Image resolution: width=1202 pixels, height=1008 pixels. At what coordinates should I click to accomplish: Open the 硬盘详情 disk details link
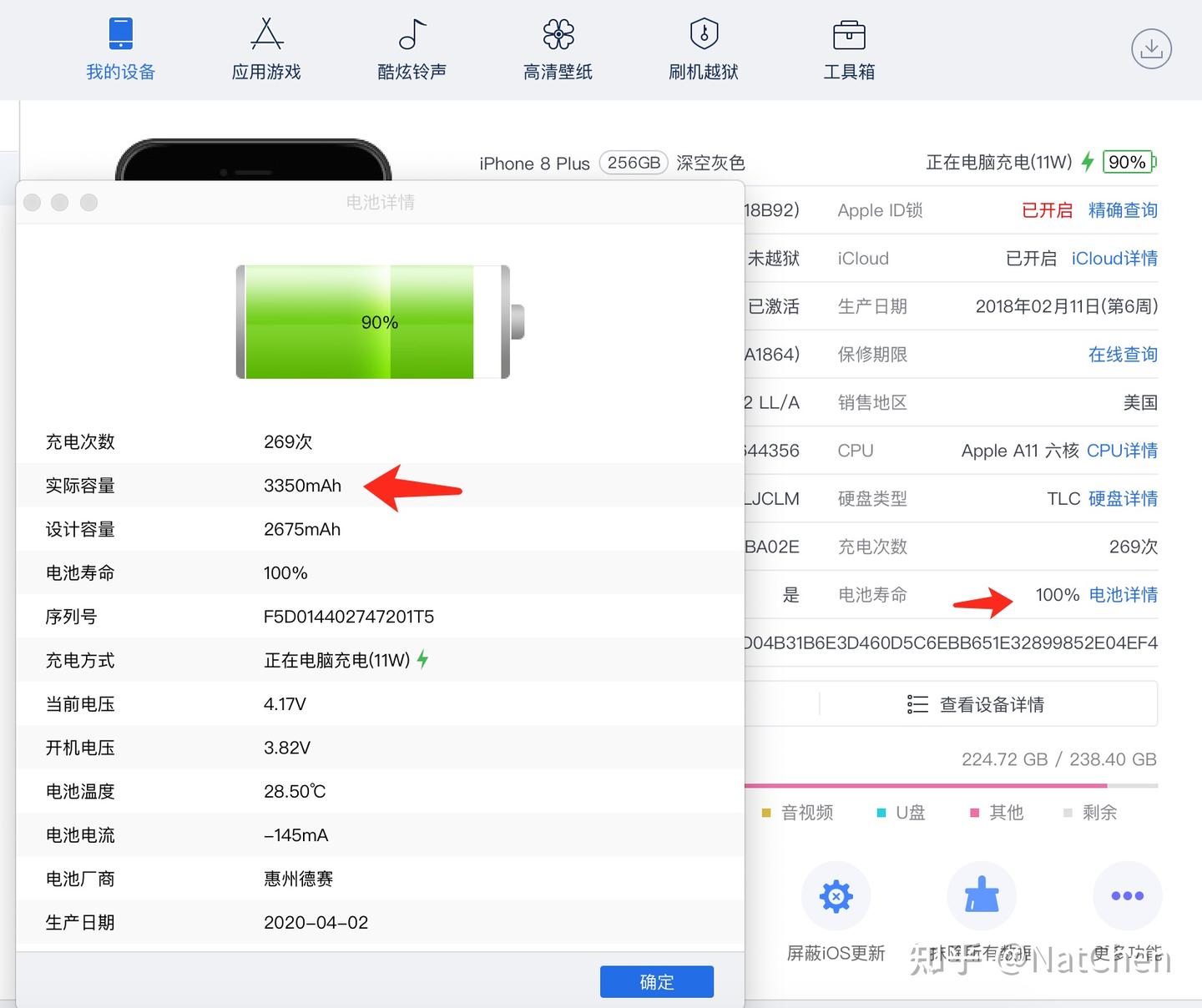tap(1123, 499)
